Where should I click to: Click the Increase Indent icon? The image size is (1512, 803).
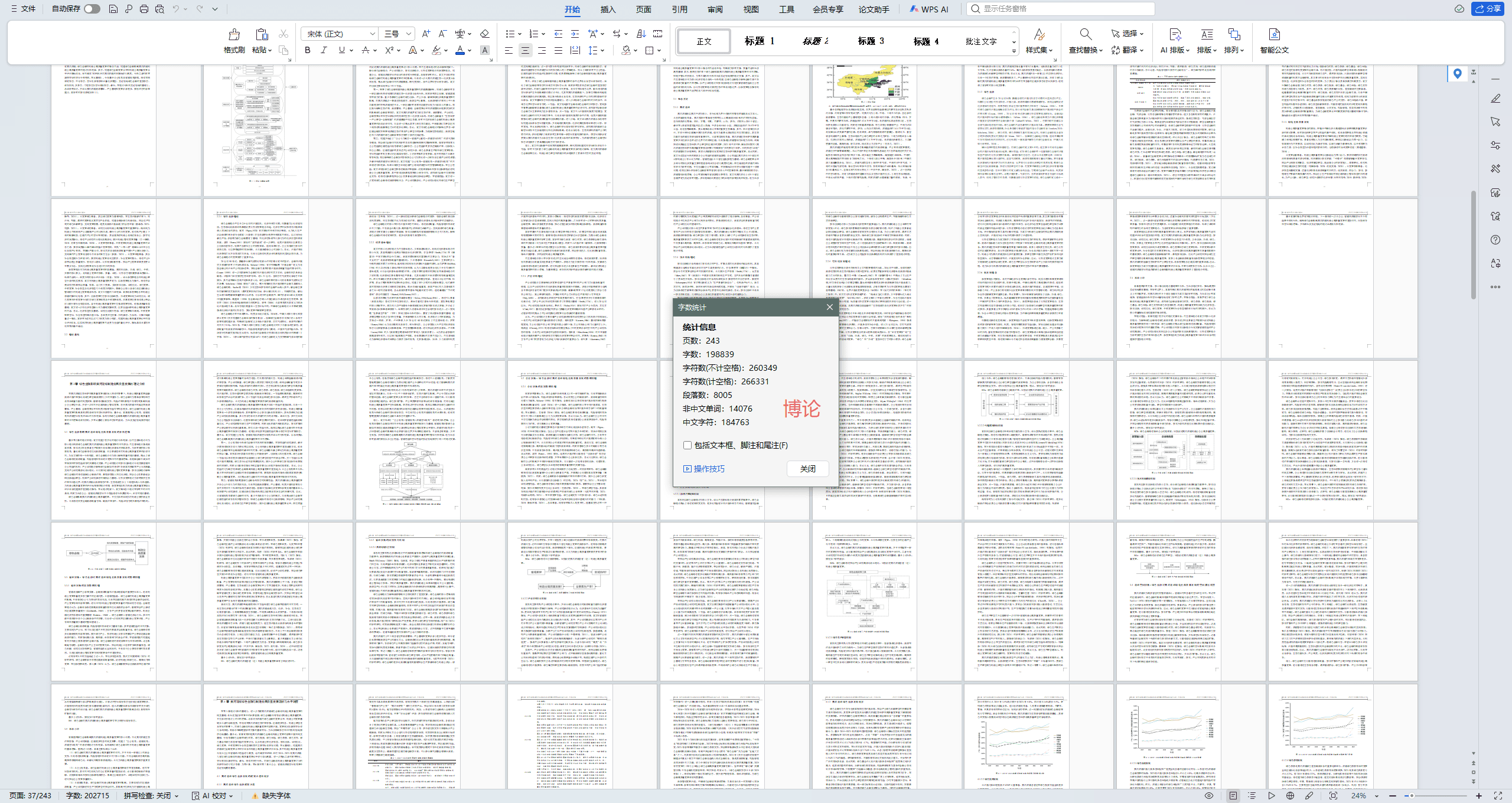pyautogui.click(x=575, y=34)
